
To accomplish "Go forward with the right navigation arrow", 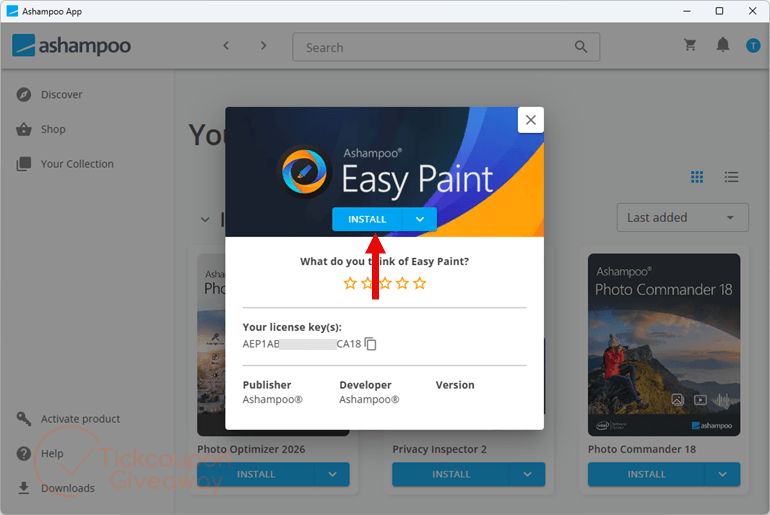I will [x=264, y=46].
